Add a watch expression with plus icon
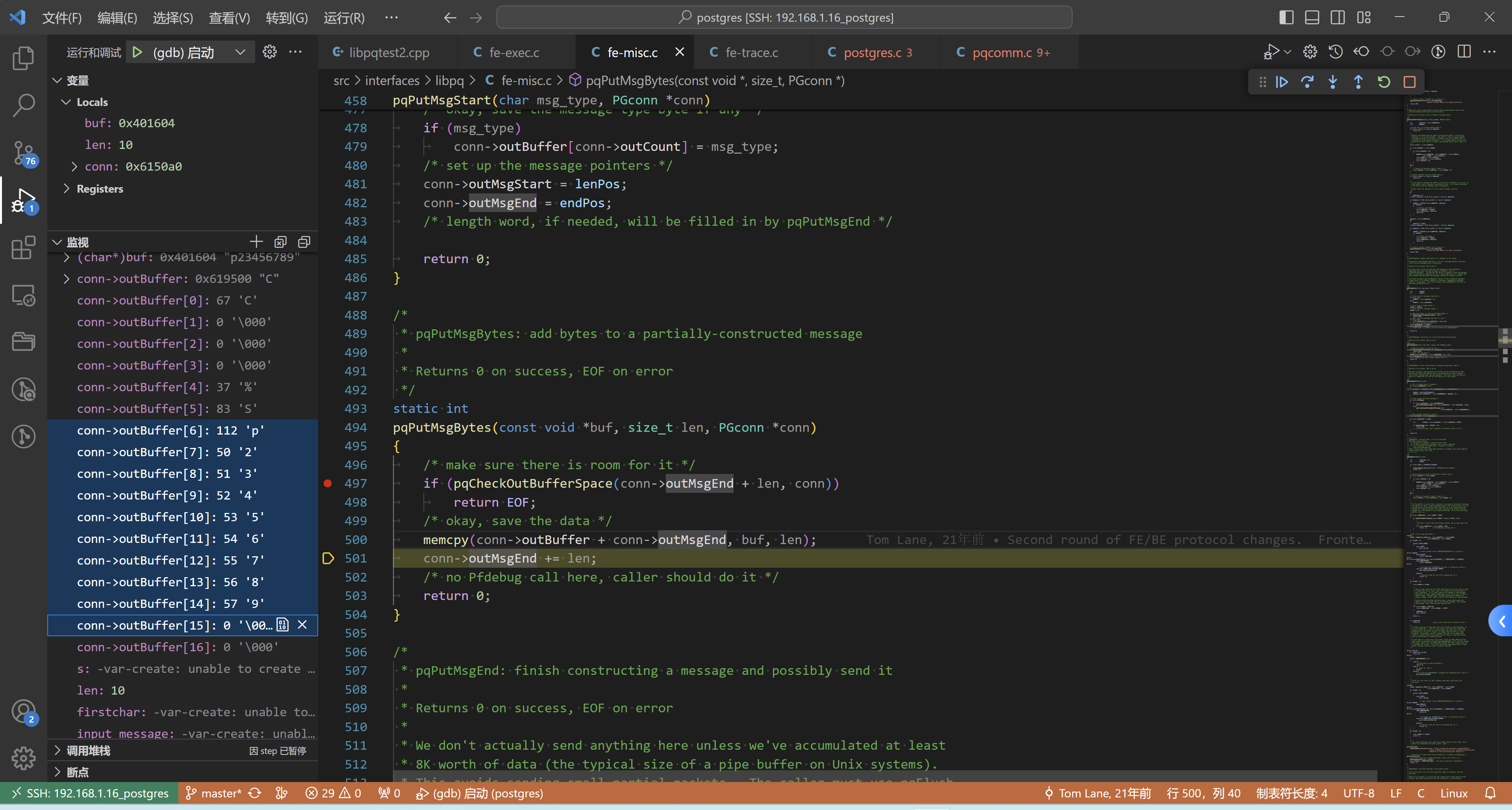 pos(256,242)
